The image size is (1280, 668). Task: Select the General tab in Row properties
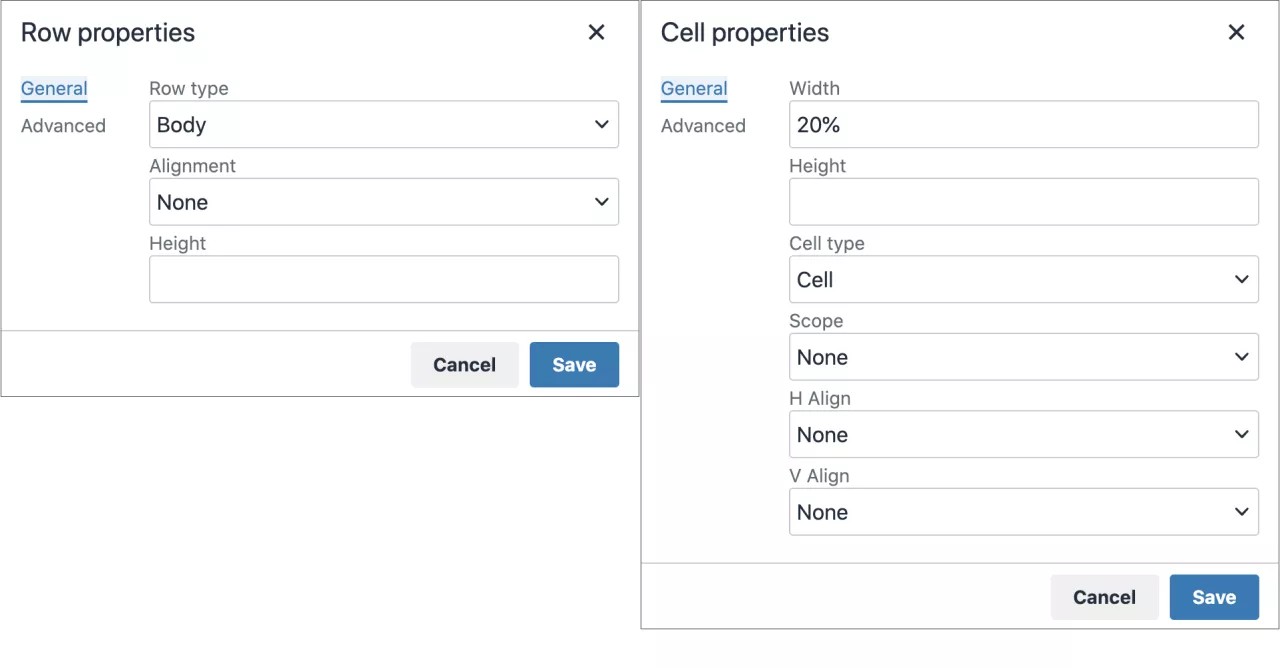(54, 88)
